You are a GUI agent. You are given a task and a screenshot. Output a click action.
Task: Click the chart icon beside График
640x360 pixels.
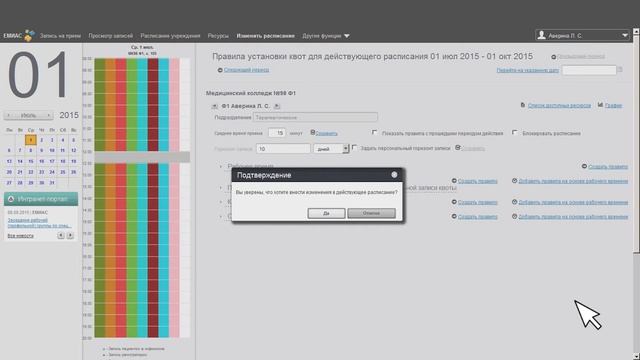pyautogui.click(x=600, y=105)
